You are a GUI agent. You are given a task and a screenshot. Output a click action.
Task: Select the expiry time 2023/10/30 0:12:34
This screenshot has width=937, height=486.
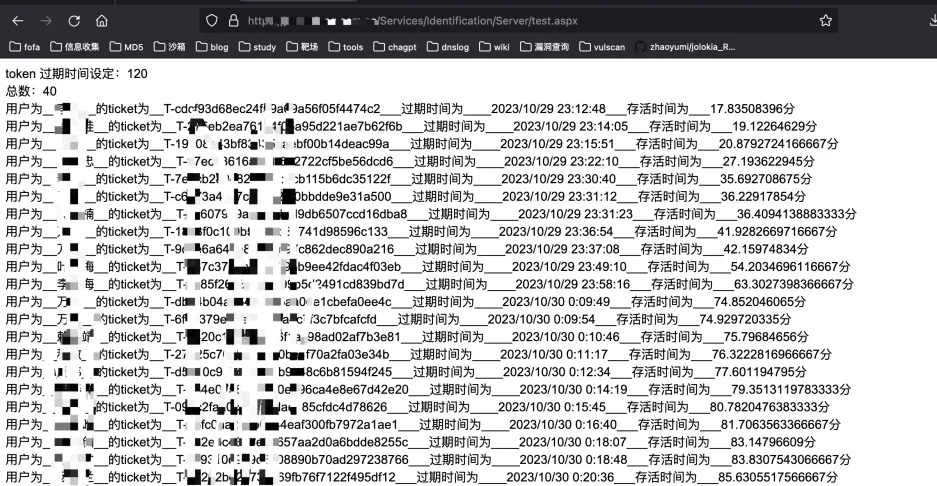pyautogui.click(x=556, y=372)
